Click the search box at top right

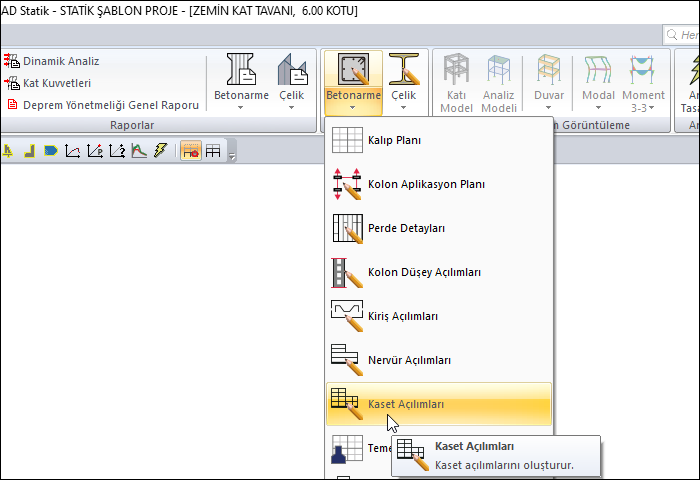pyautogui.click(x=681, y=35)
